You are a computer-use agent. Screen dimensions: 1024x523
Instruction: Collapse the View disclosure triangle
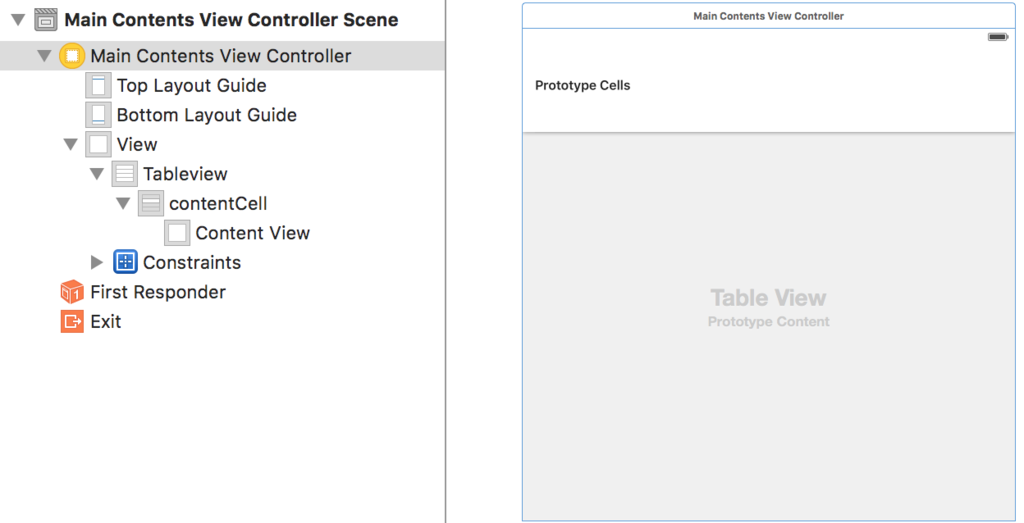click(x=71, y=144)
